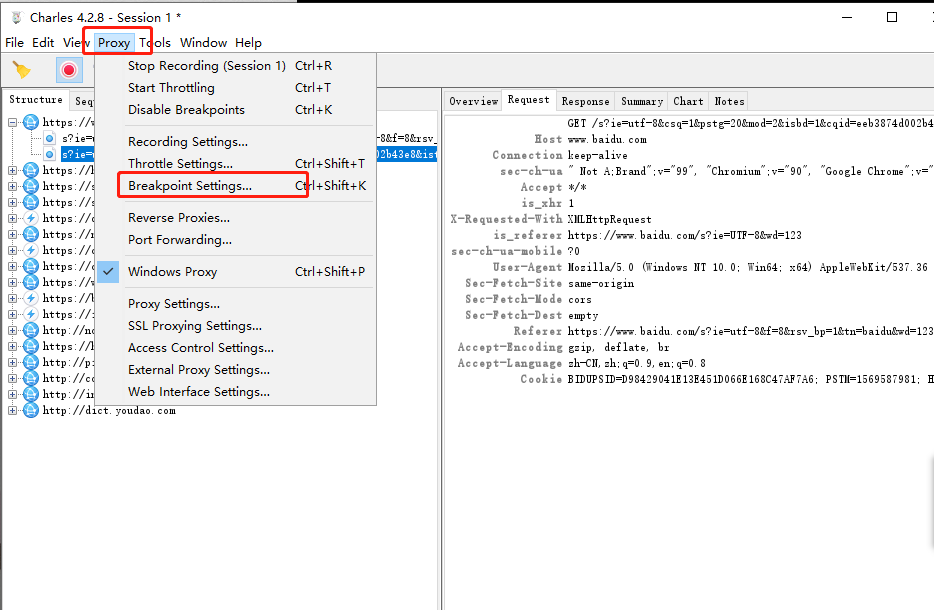Click the is_referer URL value
The image size is (934, 610).
pos(684,235)
